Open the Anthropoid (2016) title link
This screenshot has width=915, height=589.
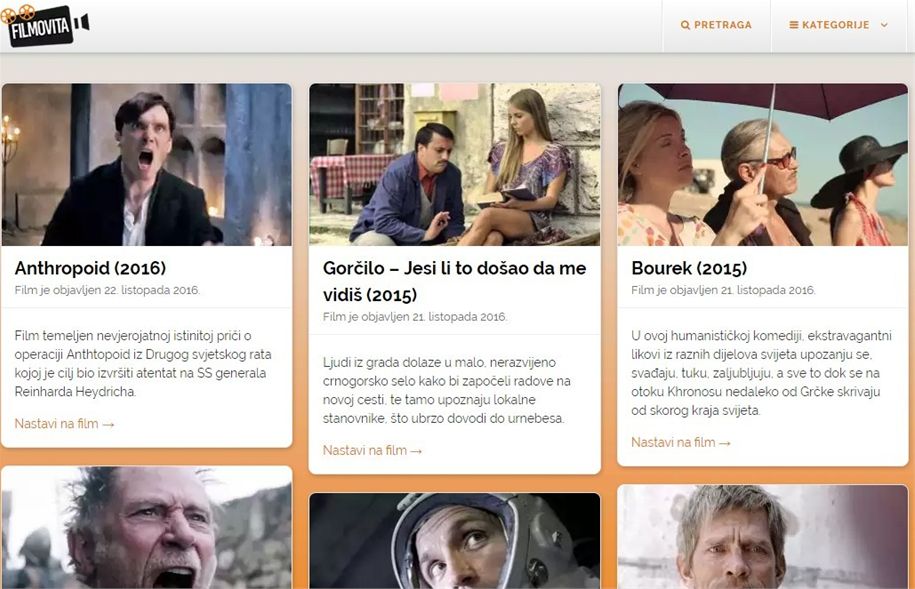click(x=90, y=268)
